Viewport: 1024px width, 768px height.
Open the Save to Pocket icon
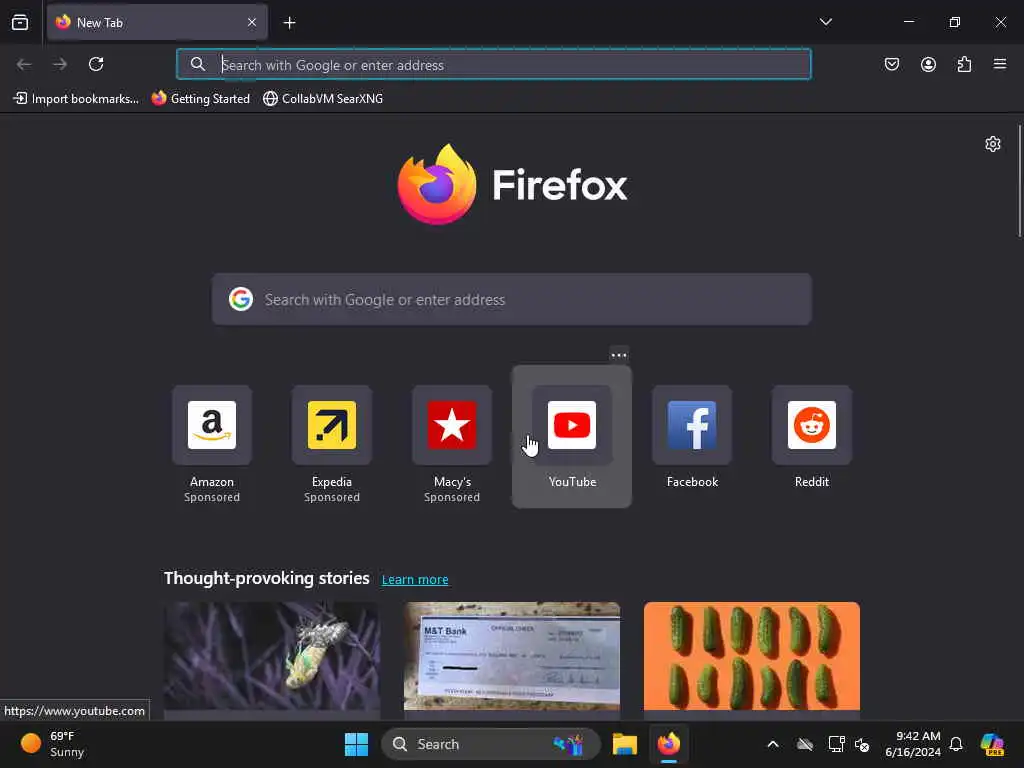pyautogui.click(x=891, y=64)
